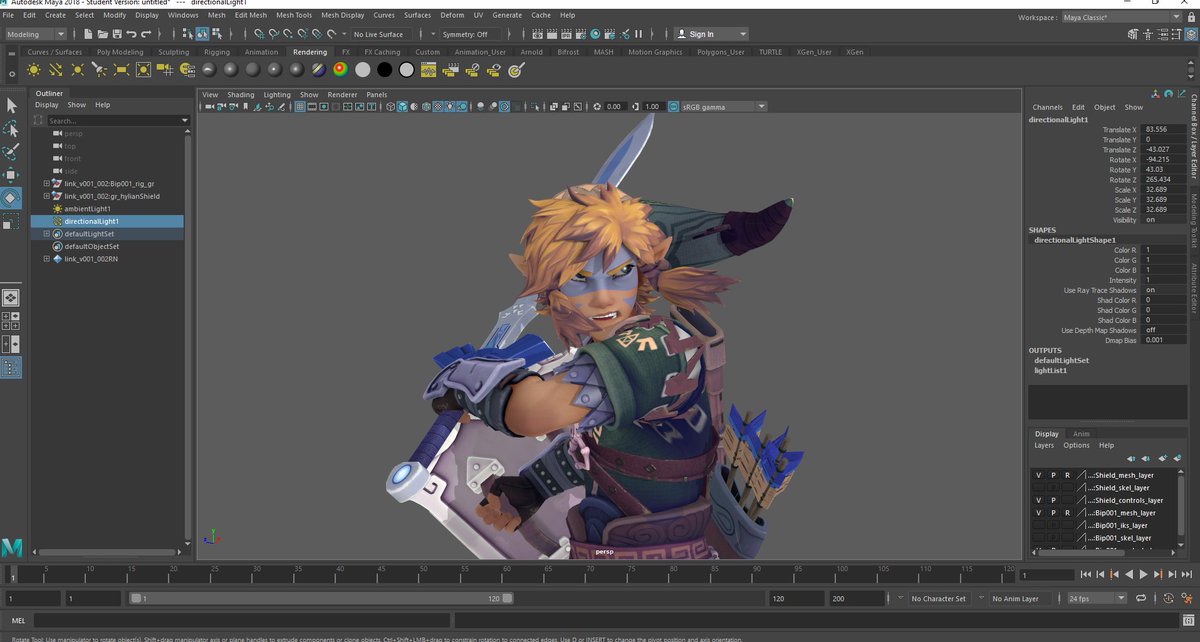
Task: Toggle auto keyframe icon
Action: click(1166, 598)
